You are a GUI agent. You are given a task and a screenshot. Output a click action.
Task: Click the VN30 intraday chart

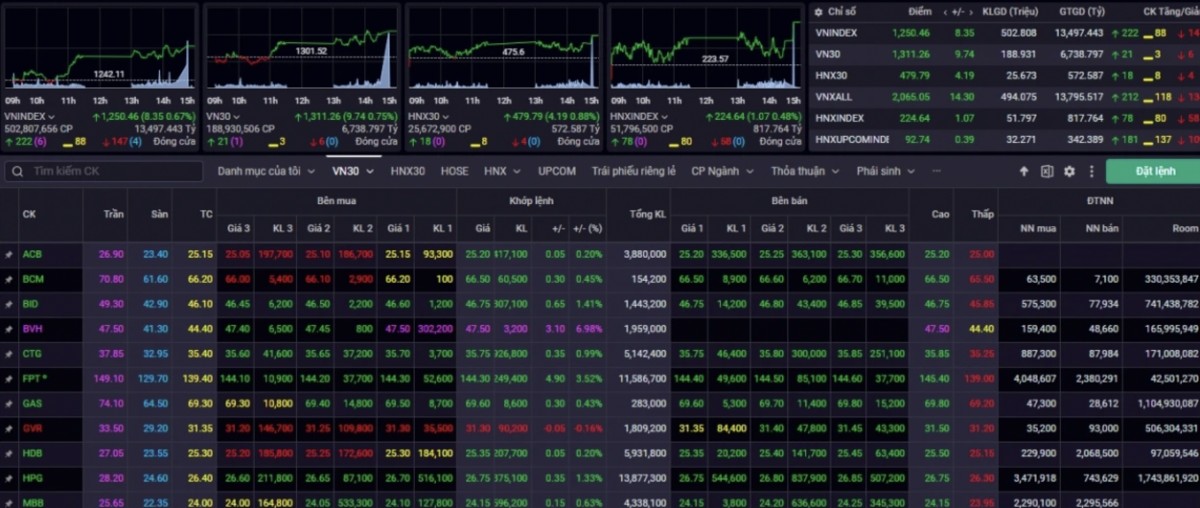click(300, 50)
